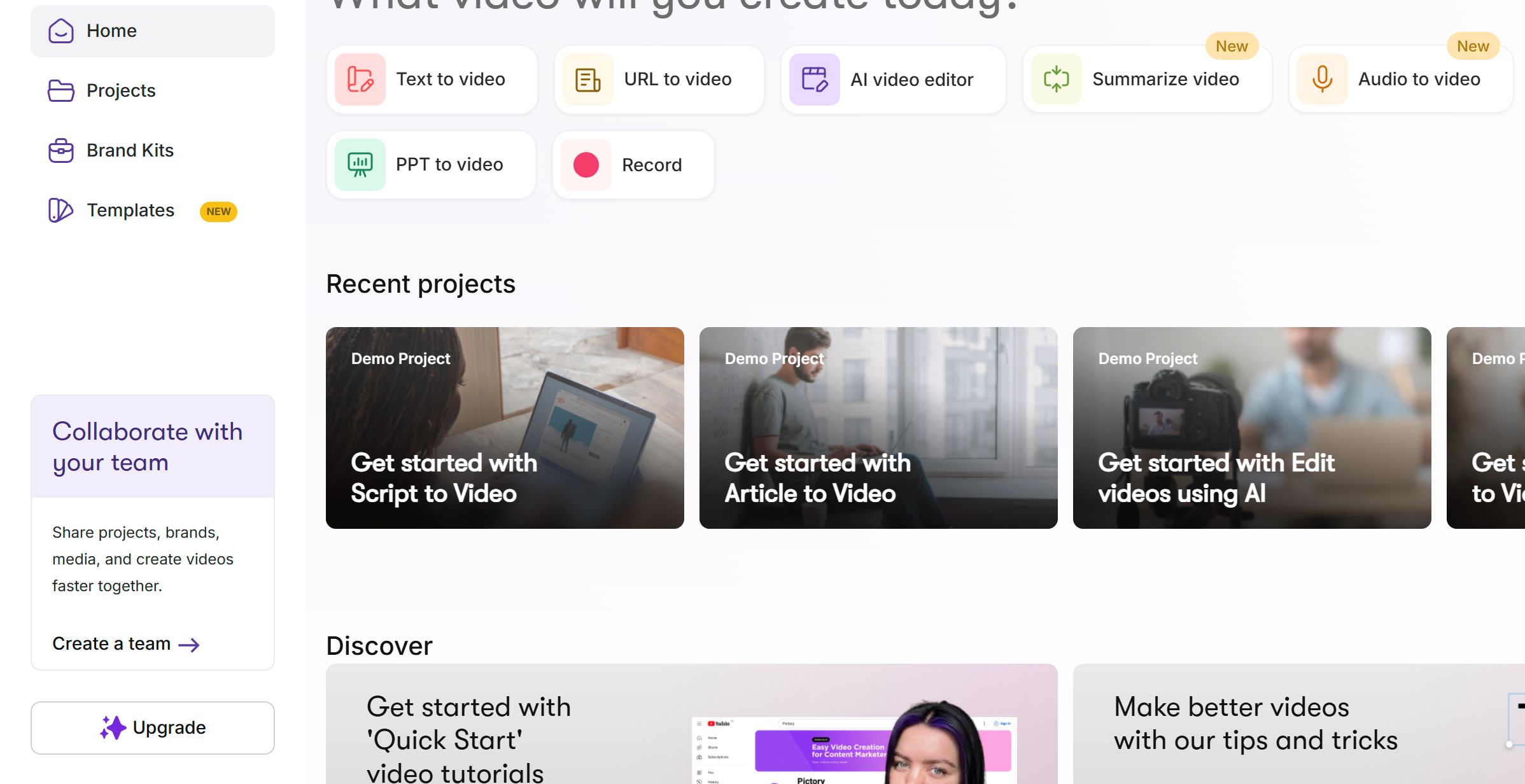Image resolution: width=1525 pixels, height=784 pixels.
Task: Open the Templates menu item
Action: tap(130, 211)
